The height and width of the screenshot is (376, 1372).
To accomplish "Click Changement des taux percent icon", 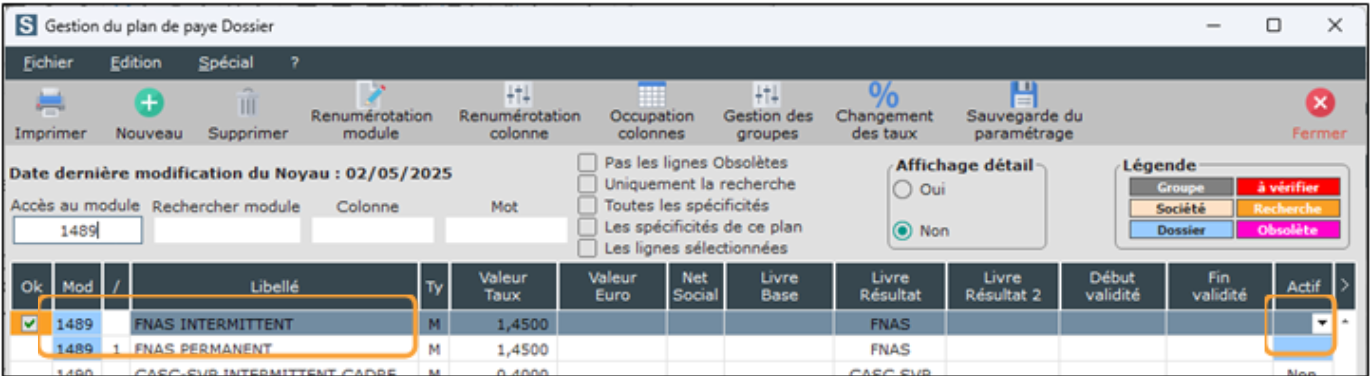I will 884,96.
